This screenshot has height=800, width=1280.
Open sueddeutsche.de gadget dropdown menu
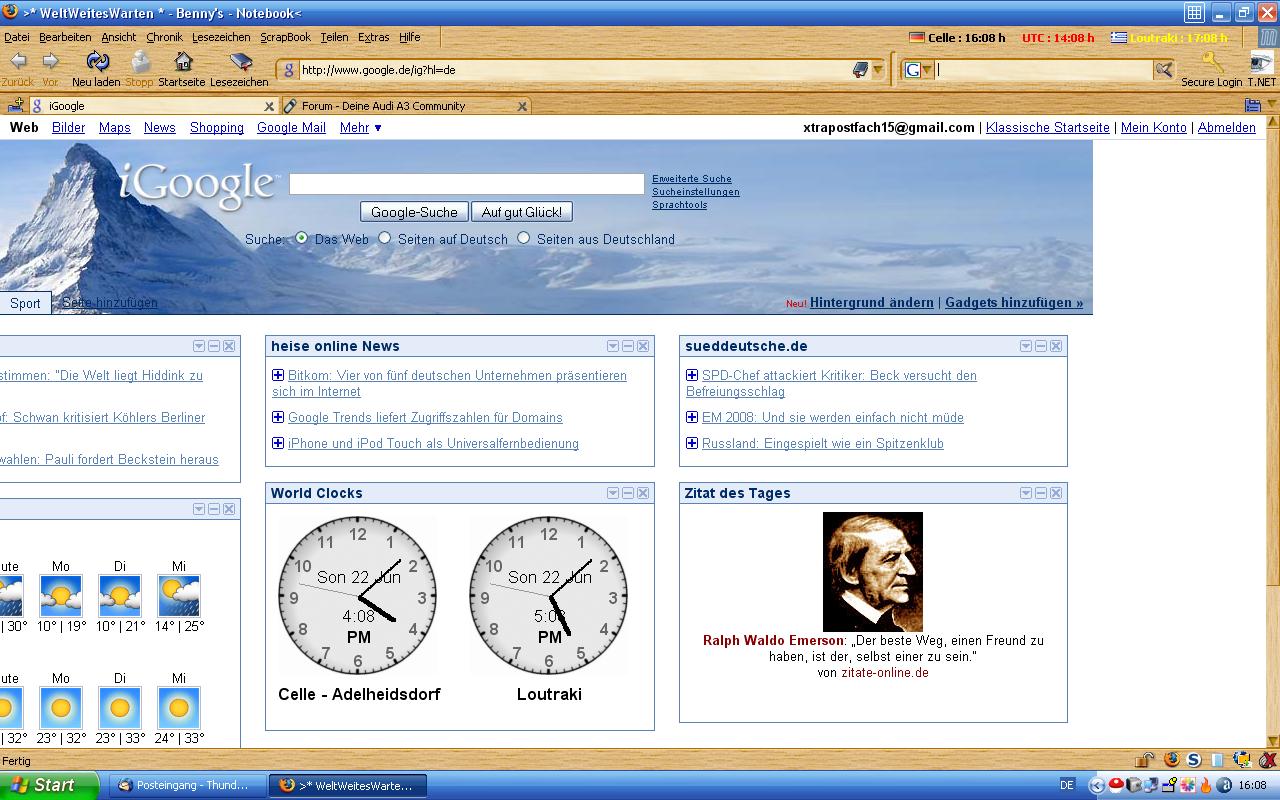tap(1026, 346)
